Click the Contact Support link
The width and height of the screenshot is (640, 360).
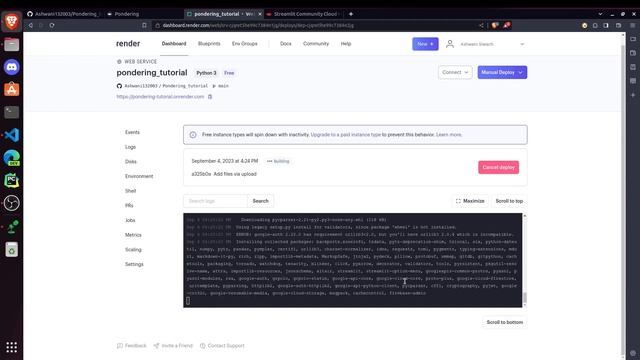[x=222, y=346]
